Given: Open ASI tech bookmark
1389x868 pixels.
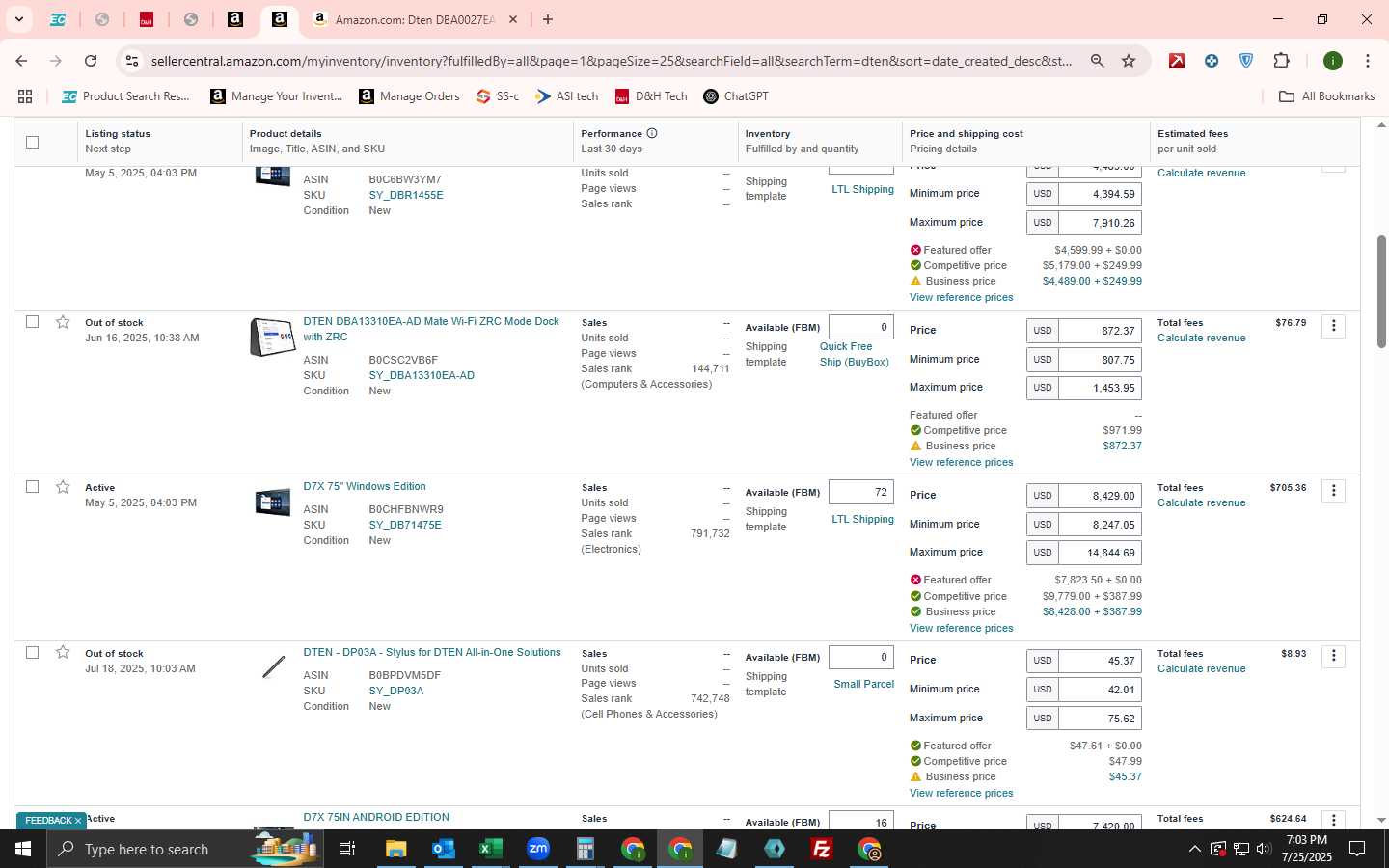Looking at the screenshot, I should pyautogui.click(x=567, y=96).
